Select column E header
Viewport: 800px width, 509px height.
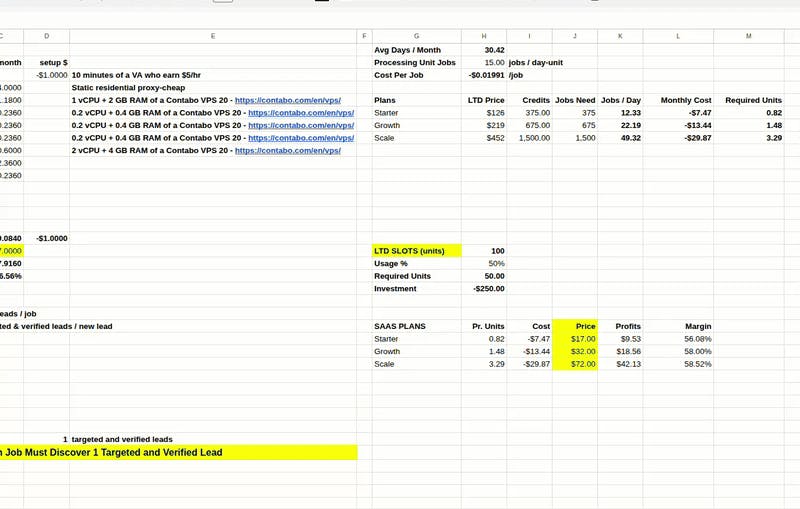(x=213, y=36)
